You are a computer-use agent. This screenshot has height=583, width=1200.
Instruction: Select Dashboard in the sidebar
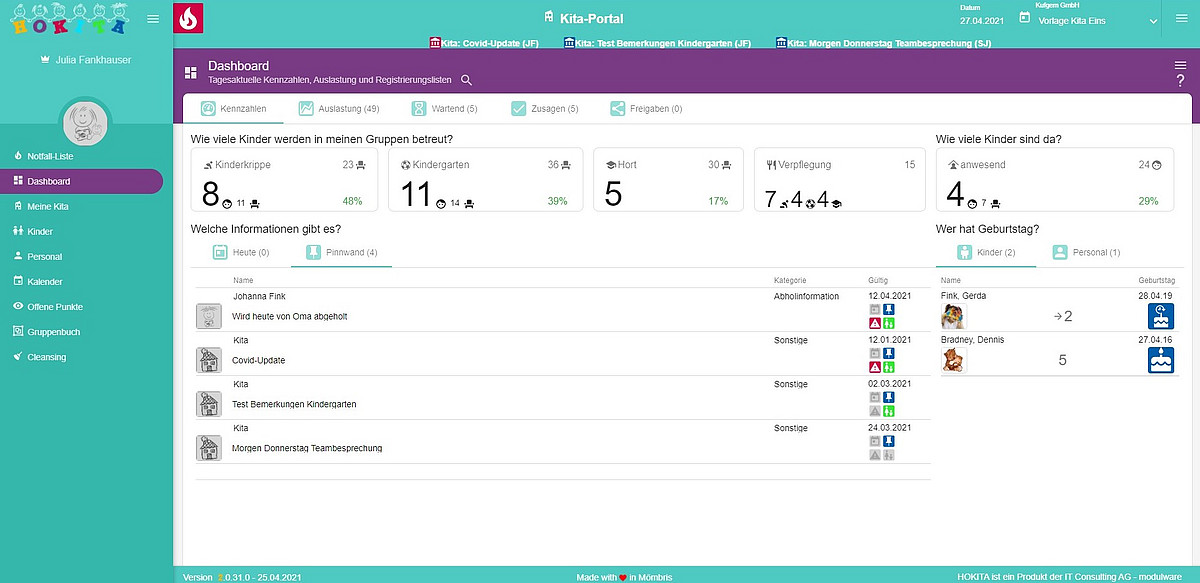[x=81, y=181]
